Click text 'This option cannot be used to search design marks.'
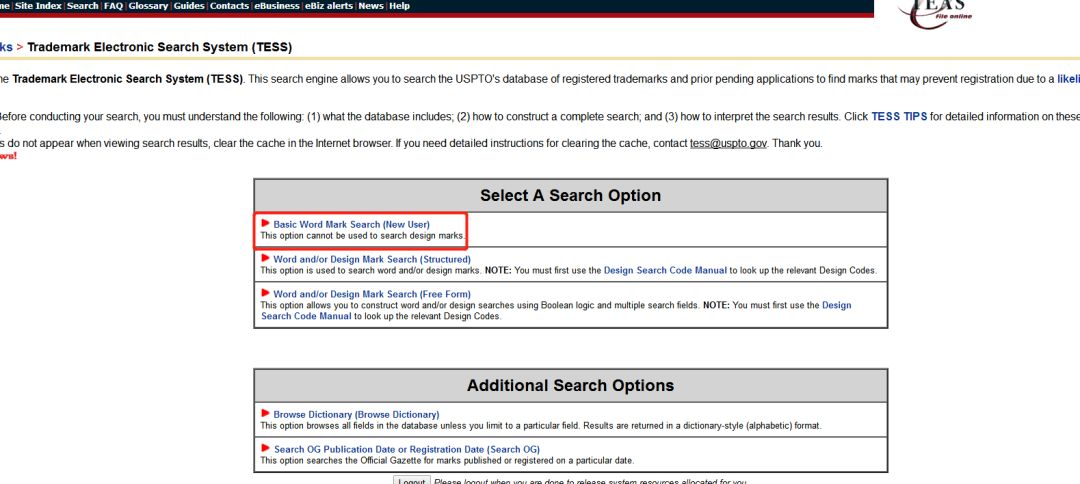The width and height of the screenshot is (1080, 484). (363, 235)
